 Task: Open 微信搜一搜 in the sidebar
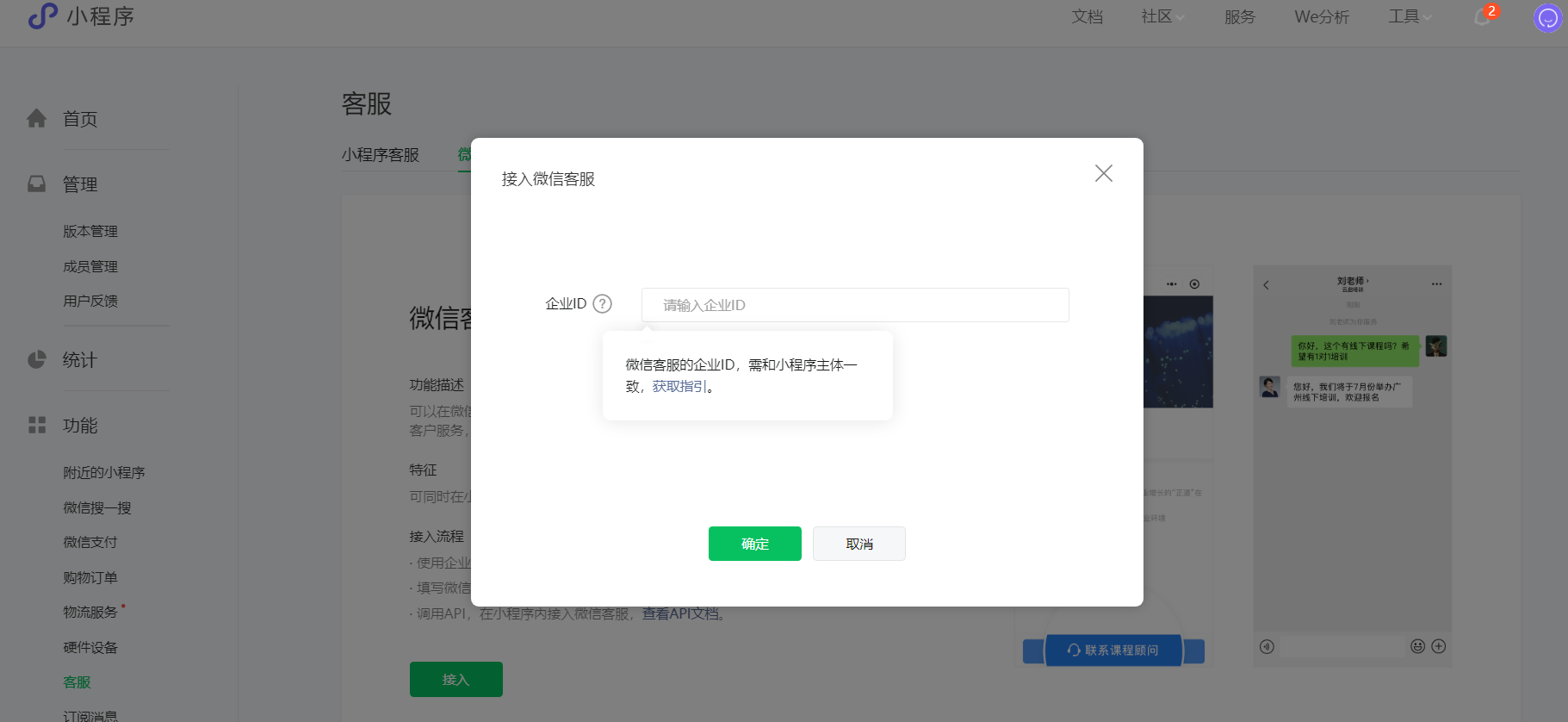(x=97, y=507)
